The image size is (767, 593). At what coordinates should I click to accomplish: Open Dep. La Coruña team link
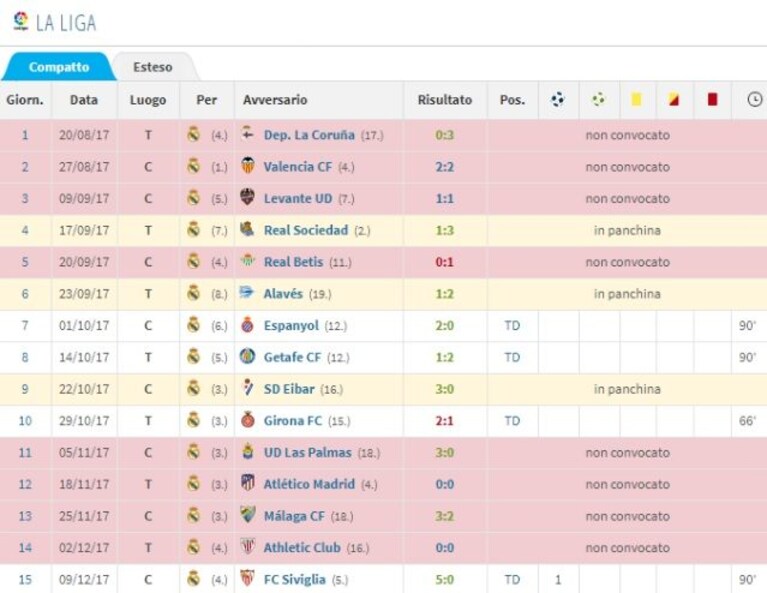309,135
